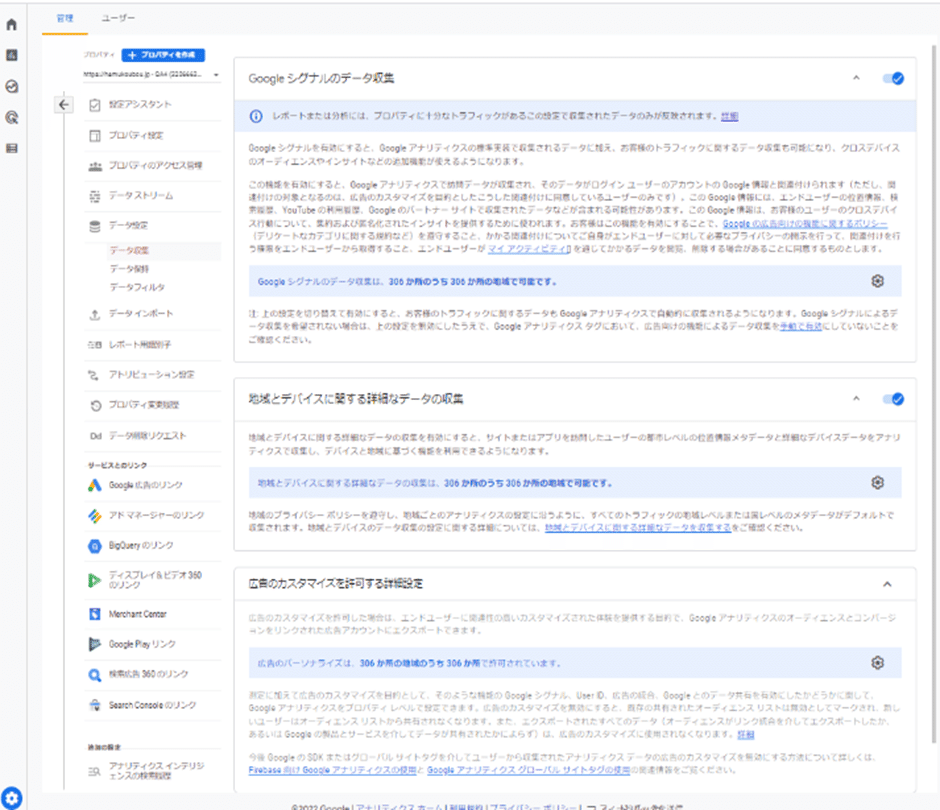Click the BigQuery のリンク hexagon icon
Viewport: 940px width, 810px height.
coord(95,546)
